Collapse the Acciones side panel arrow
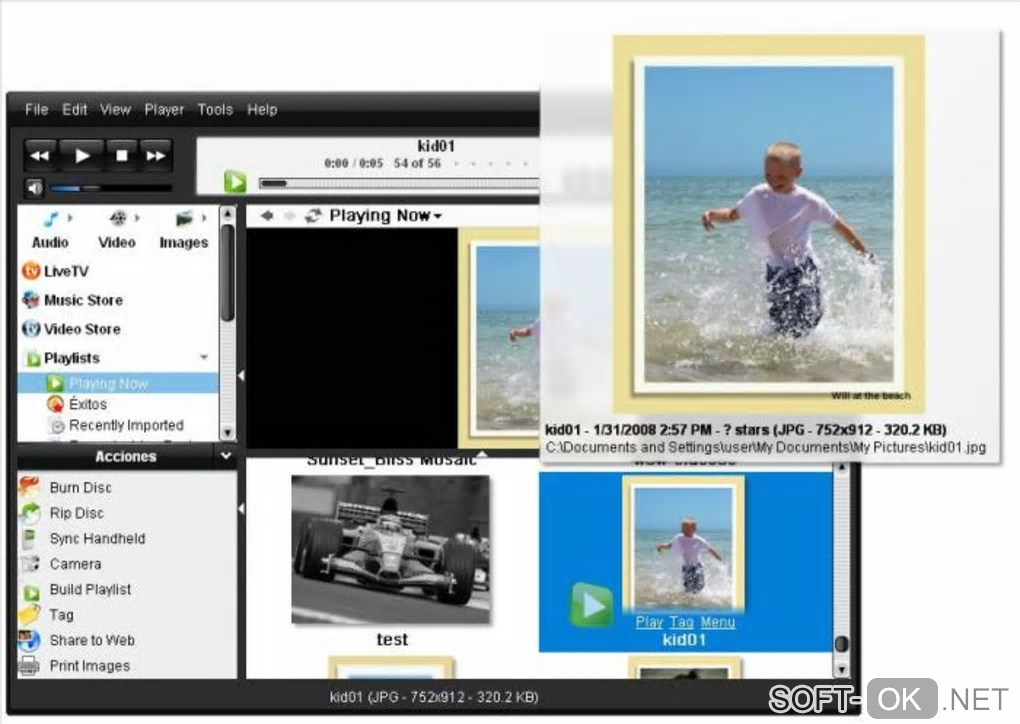The image size is (1020, 724). pyautogui.click(x=241, y=509)
